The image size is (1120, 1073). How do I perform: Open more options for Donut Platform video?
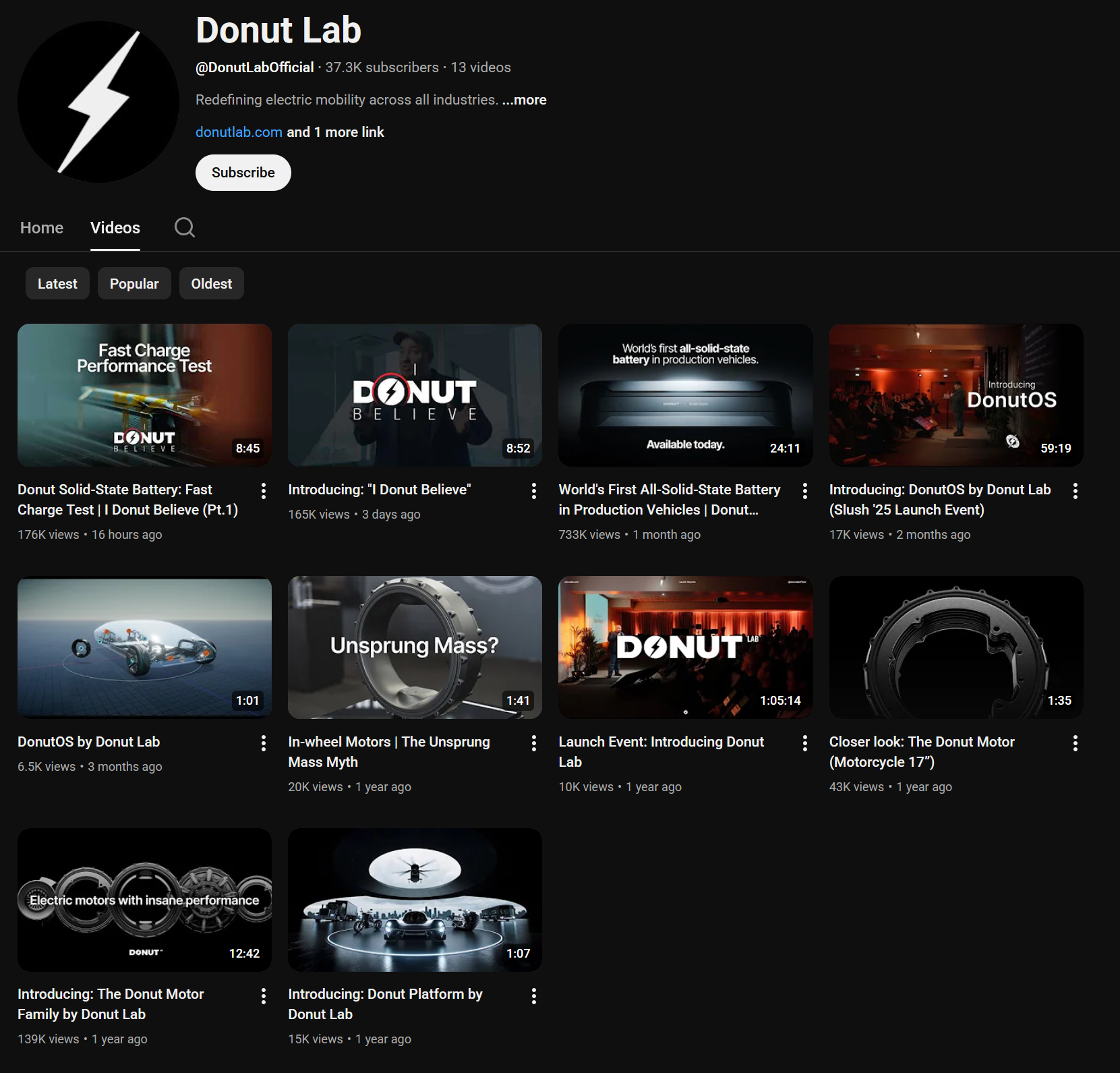[x=534, y=996]
